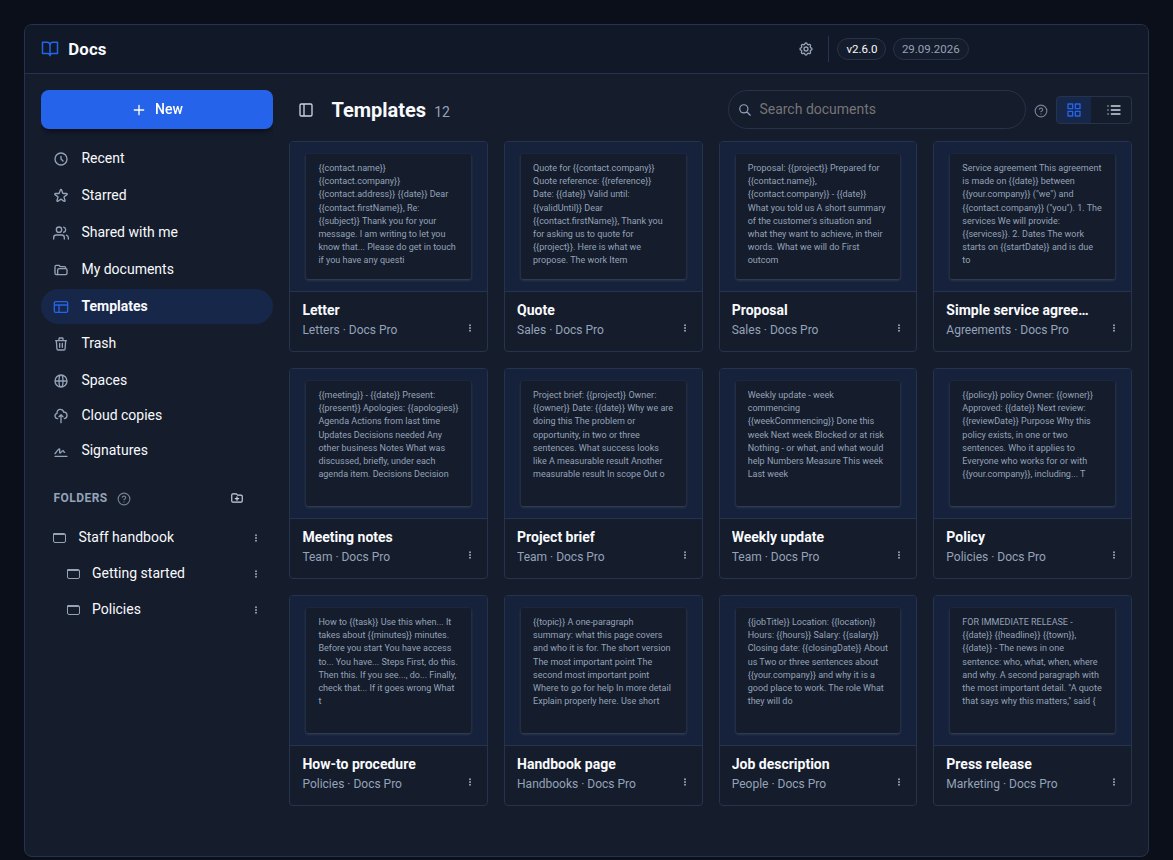
Task: Open options menu for Weekly update template
Action: coord(898,555)
